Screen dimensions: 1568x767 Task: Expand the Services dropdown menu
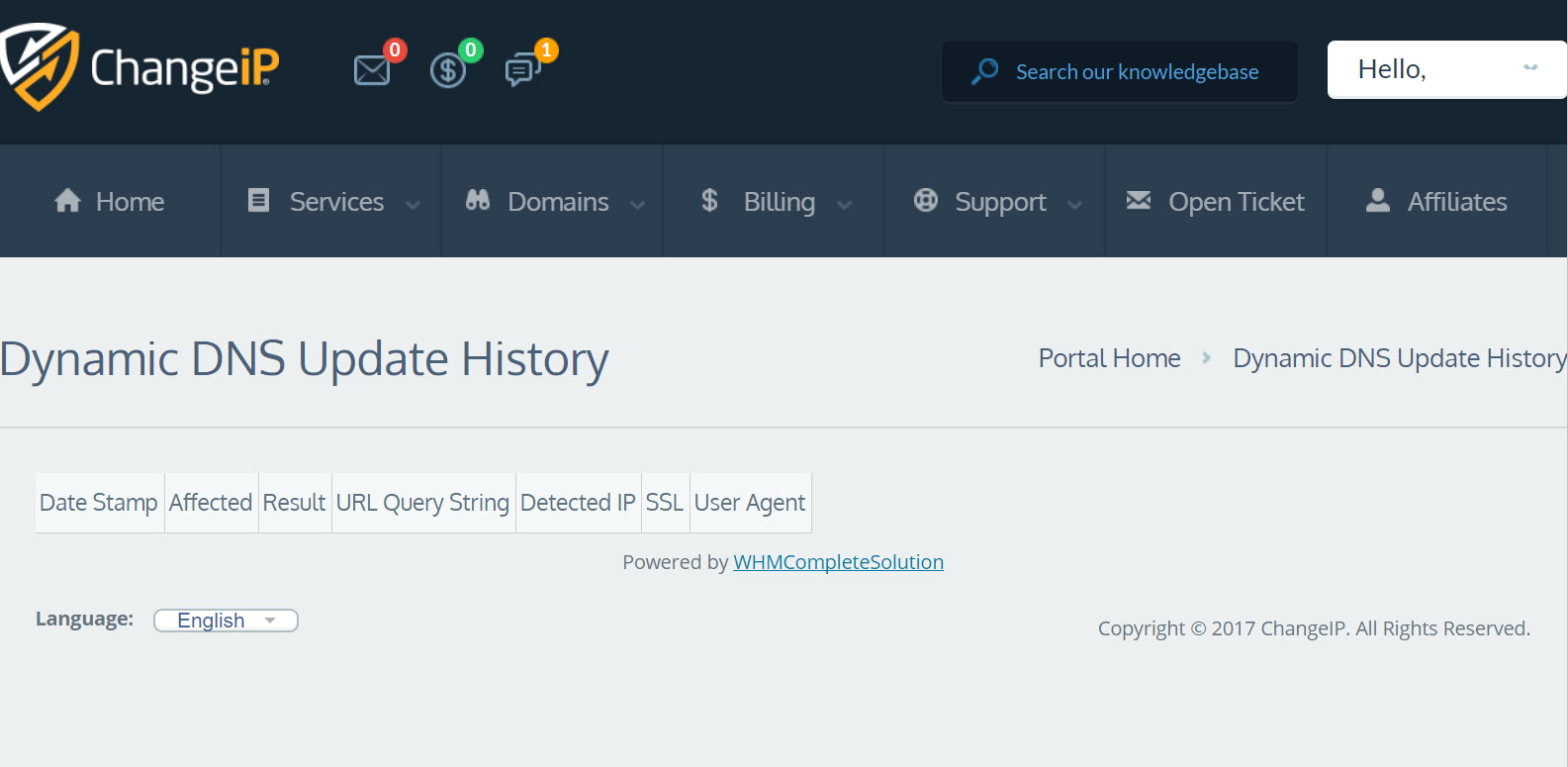point(331,202)
